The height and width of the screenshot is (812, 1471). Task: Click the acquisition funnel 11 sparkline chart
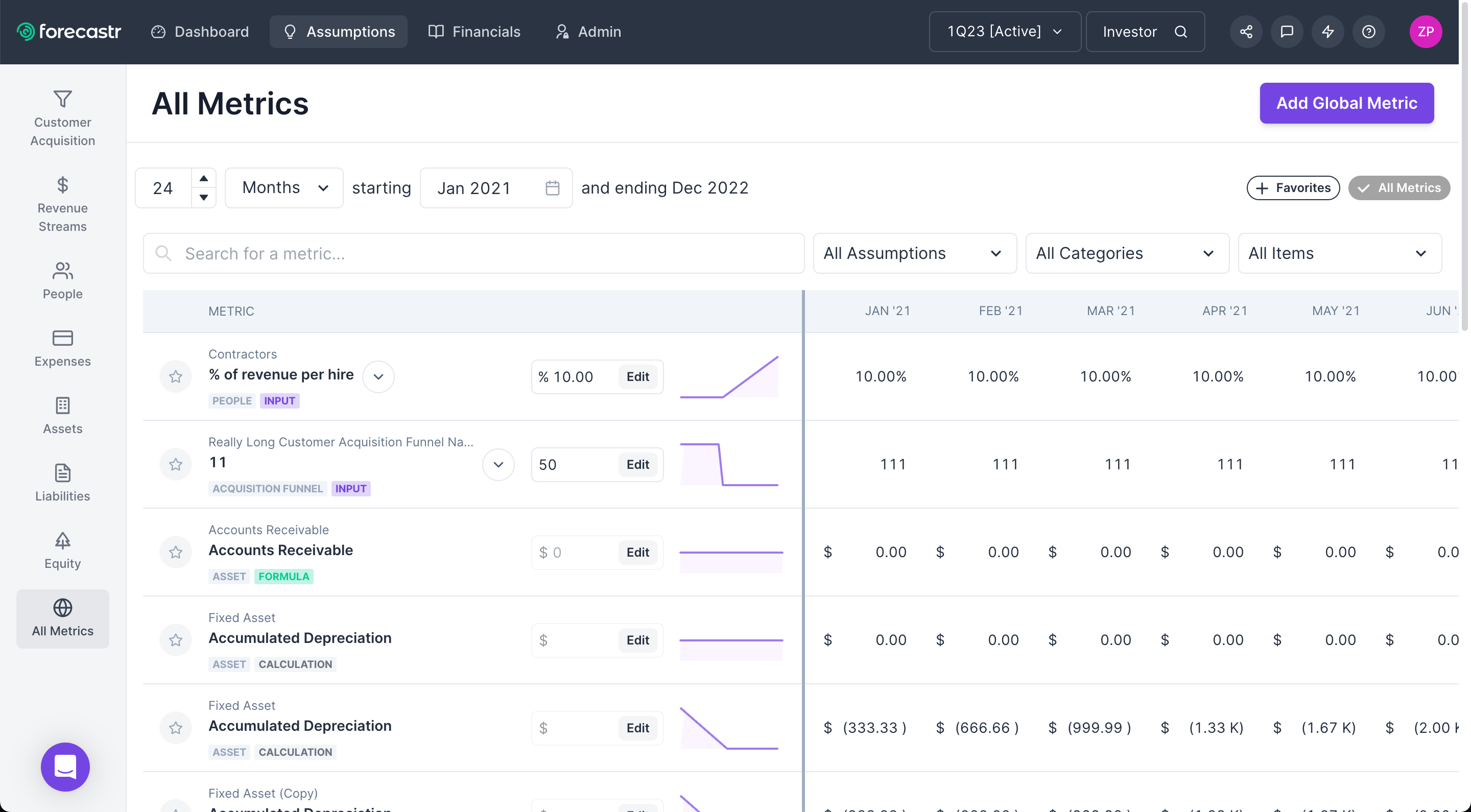click(729, 464)
